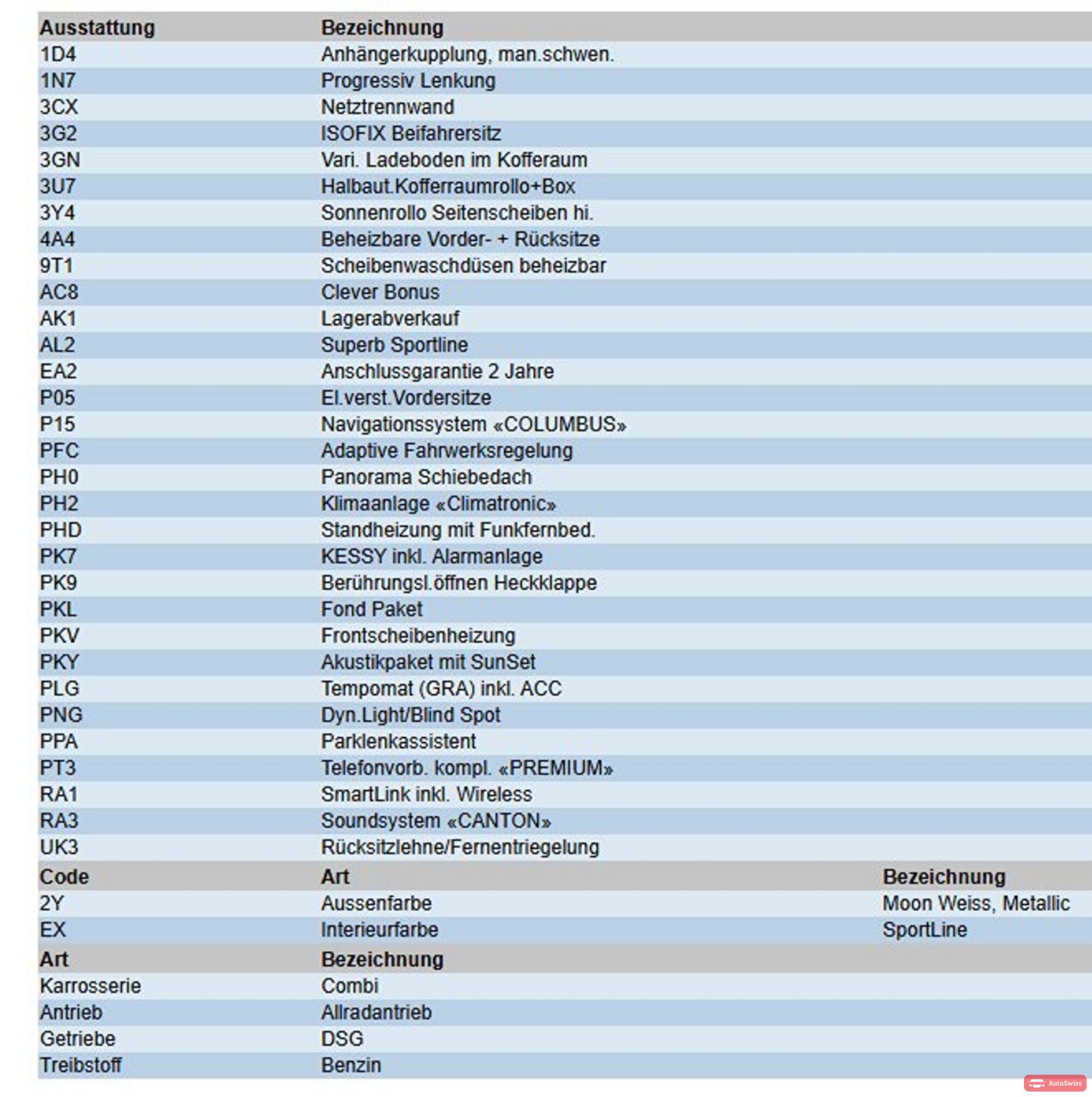This screenshot has width=1092, height=1097.
Task: Click "Anhängerkupplung, man.schwen." description
Action: click(x=467, y=54)
